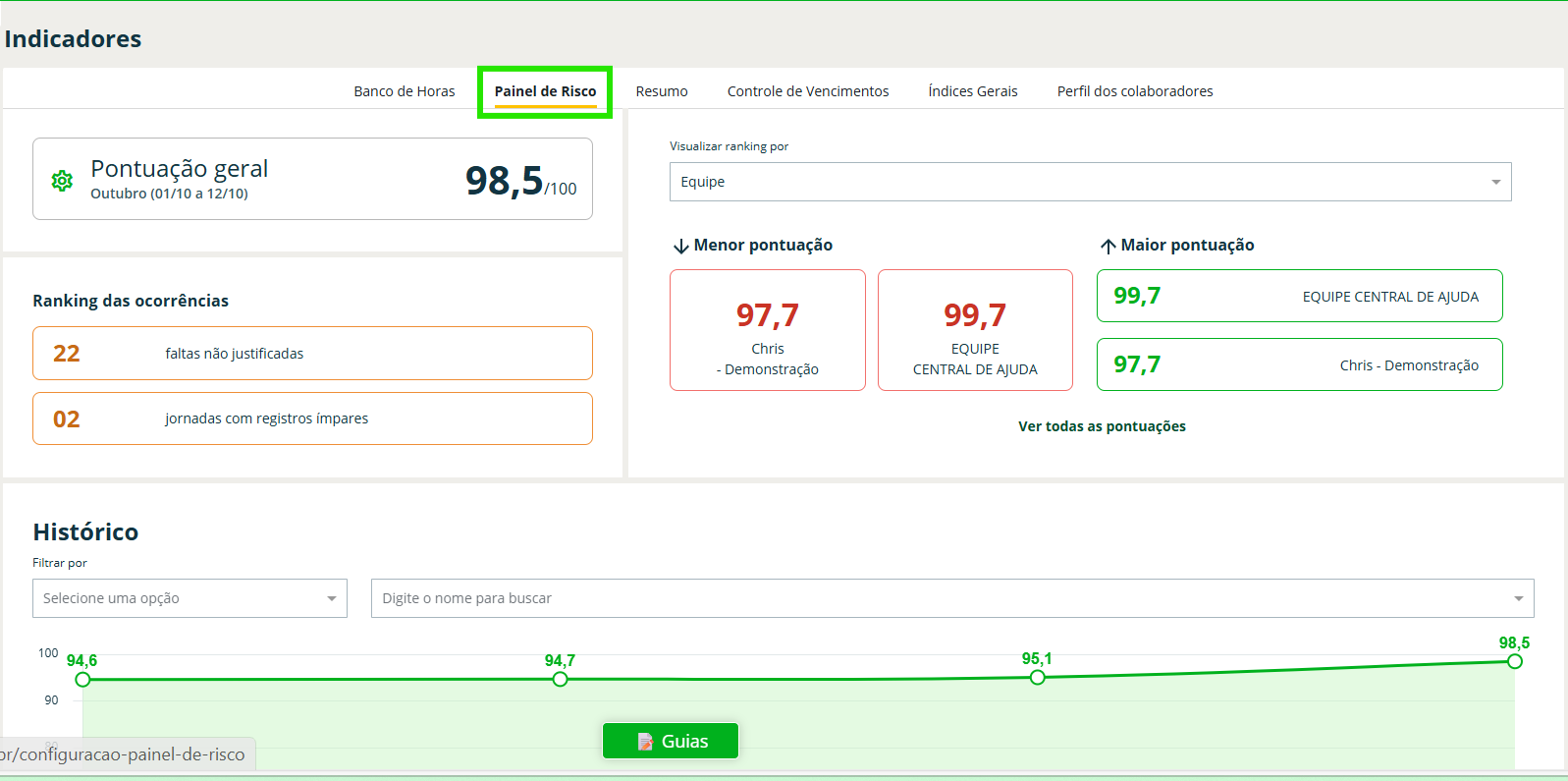Select the 97,7 Chris lowest score card
Screen dimensions: 1568x781
[x=767, y=330]
